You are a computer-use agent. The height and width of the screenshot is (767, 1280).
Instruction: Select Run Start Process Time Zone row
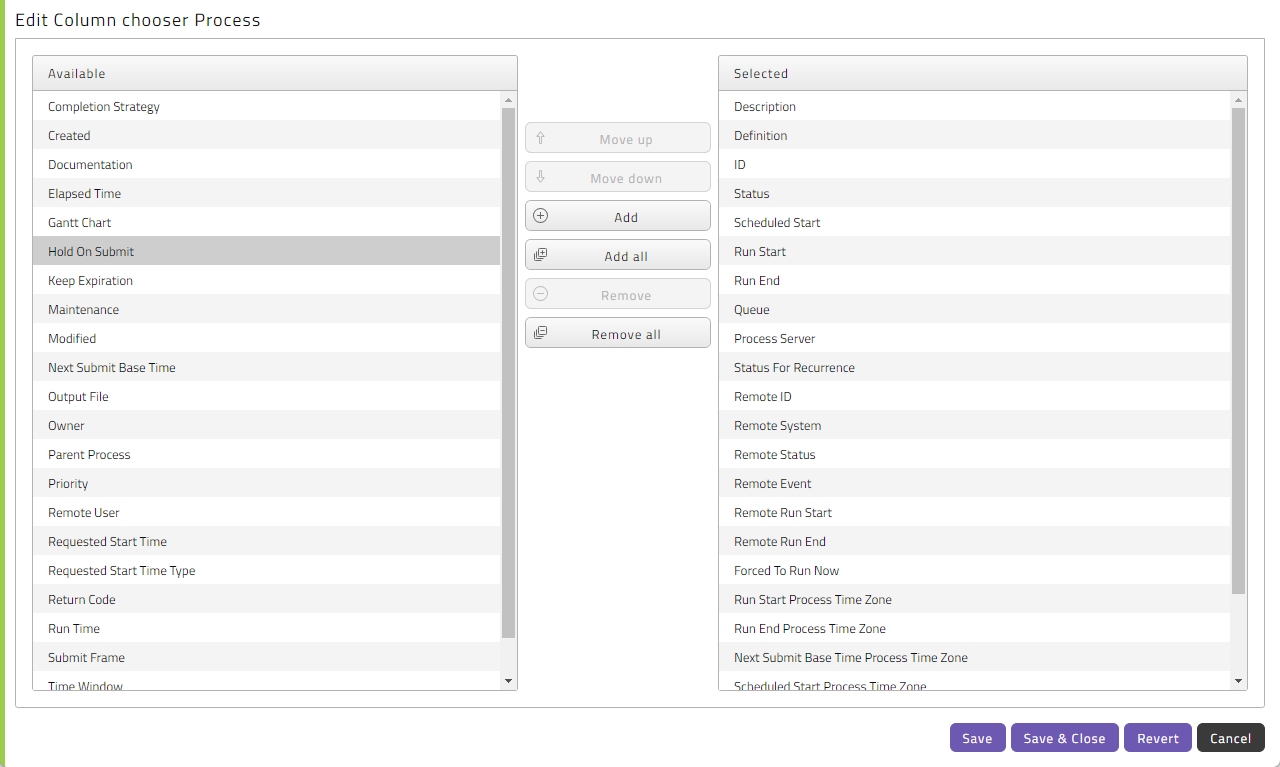click(x=975, y=599)
